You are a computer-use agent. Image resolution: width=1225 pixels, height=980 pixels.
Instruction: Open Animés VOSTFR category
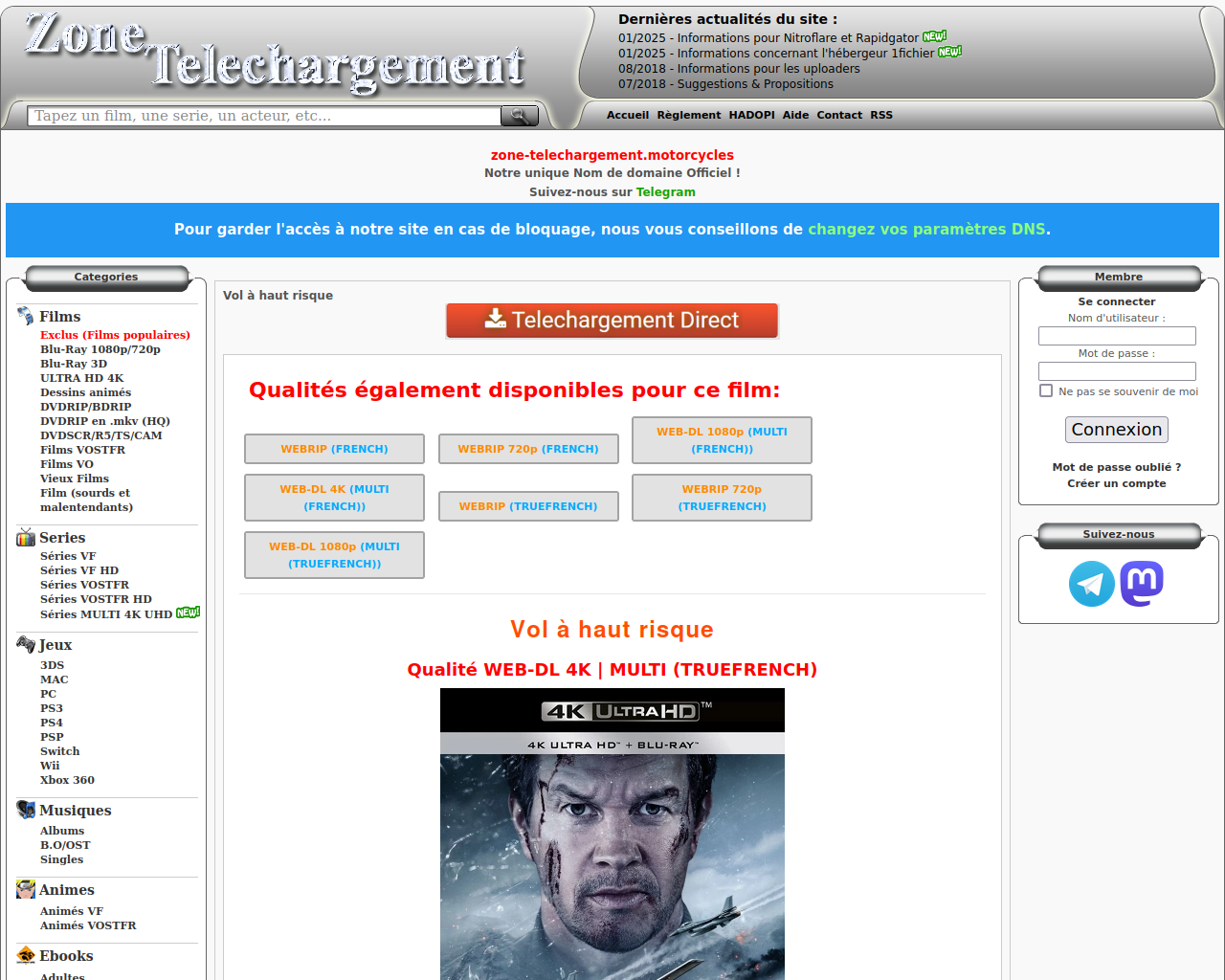click(88, 925)
